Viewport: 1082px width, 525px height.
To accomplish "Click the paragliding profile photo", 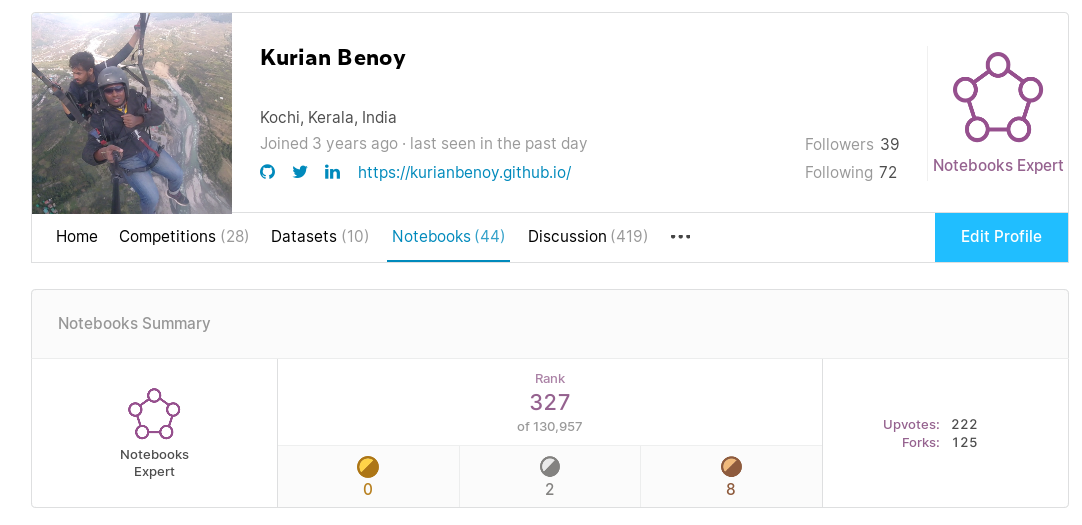I will tap(132, 113).
